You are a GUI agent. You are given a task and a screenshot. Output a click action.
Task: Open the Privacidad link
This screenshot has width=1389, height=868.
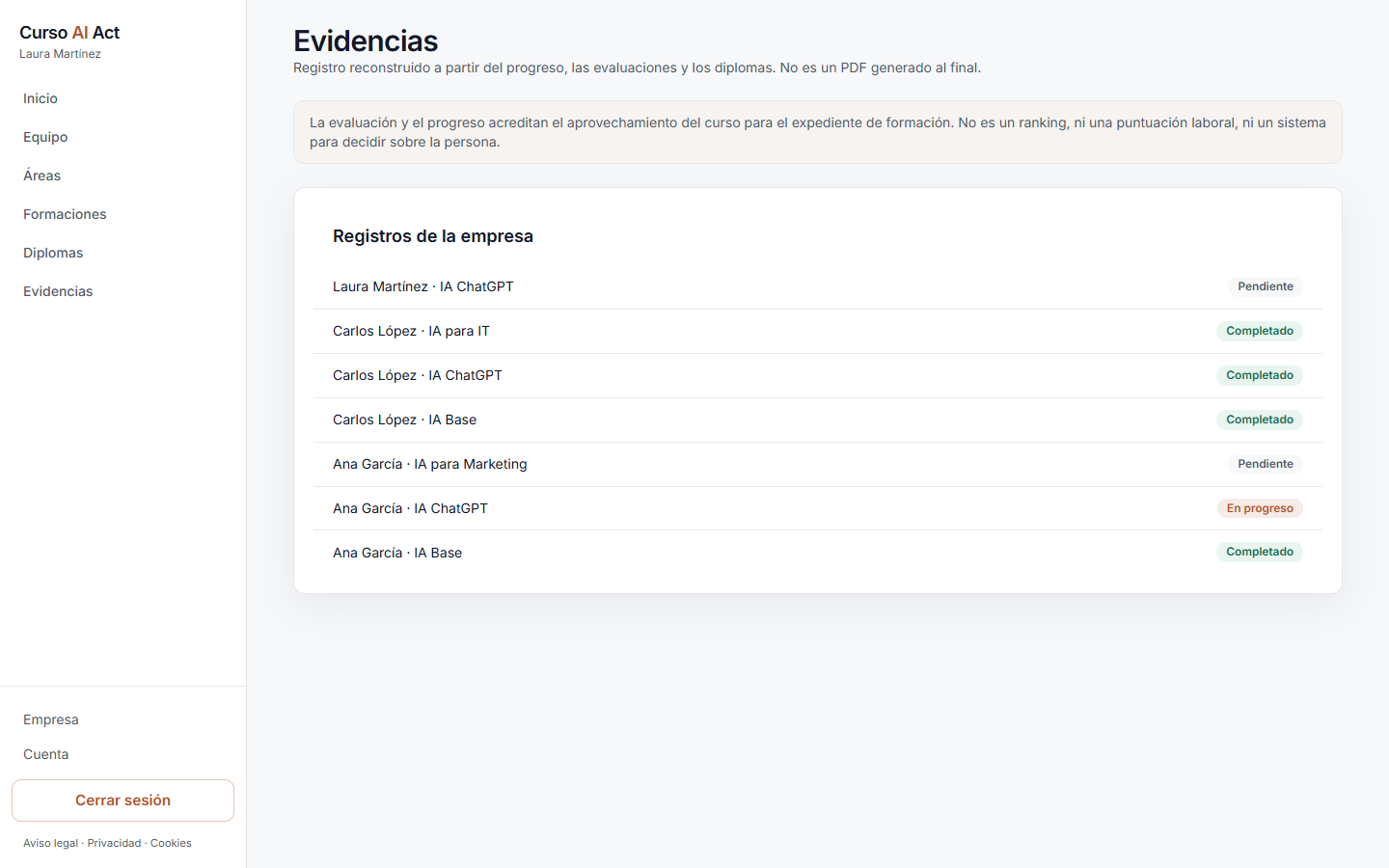pos(114,843)
